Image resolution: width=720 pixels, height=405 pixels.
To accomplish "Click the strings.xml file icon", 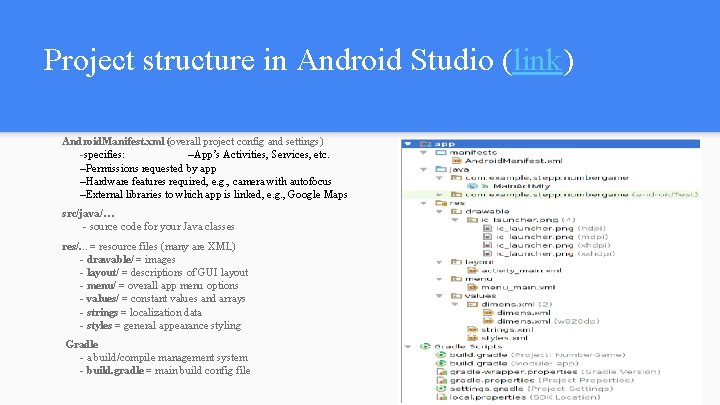I will (472, 330).
